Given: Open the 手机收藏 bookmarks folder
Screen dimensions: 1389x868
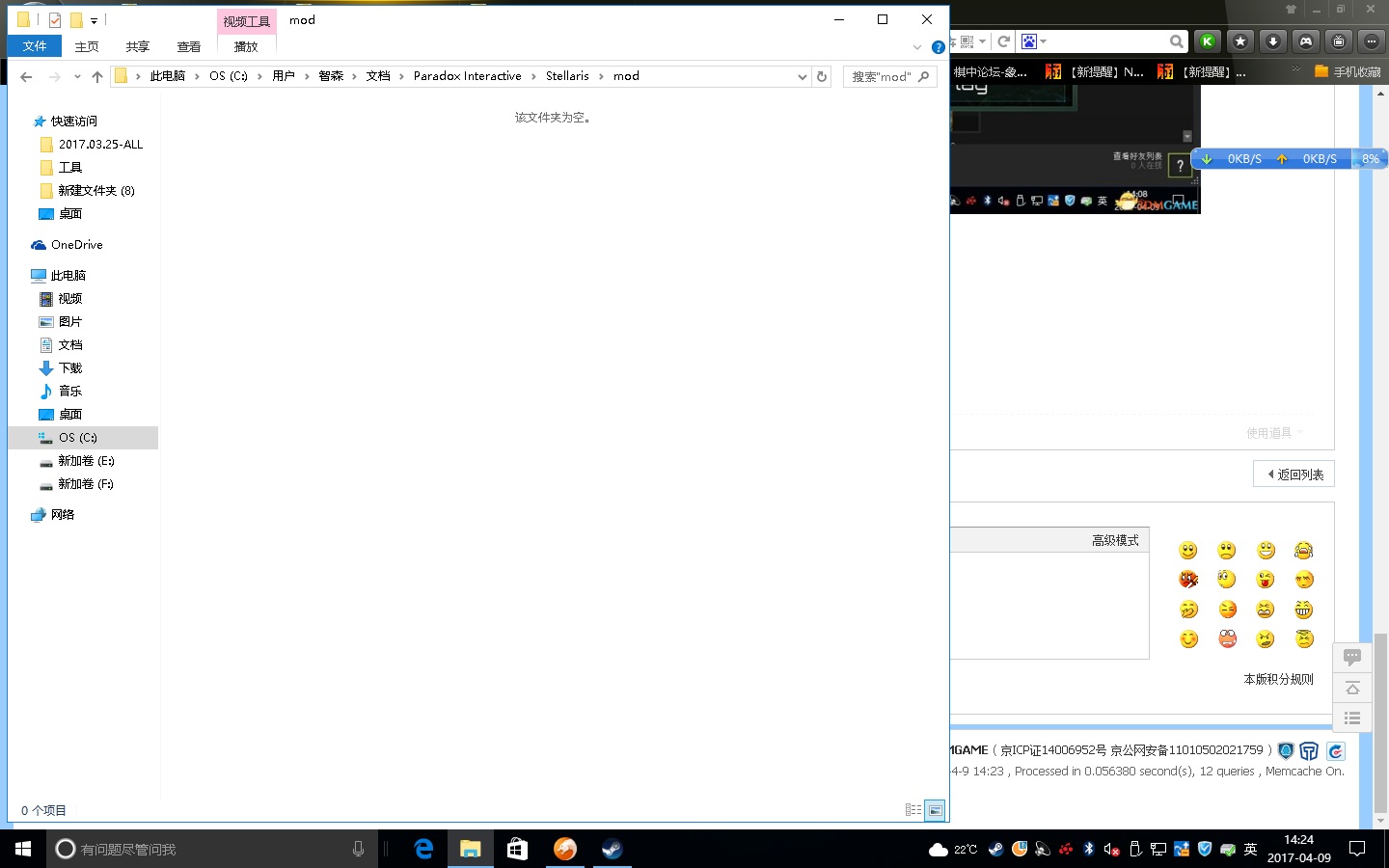Looking at the screenshot, I should pos(1348,72).
